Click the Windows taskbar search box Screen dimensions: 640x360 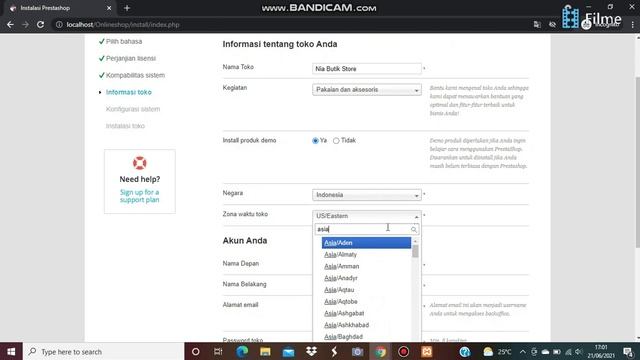click(x=104, y=351)
